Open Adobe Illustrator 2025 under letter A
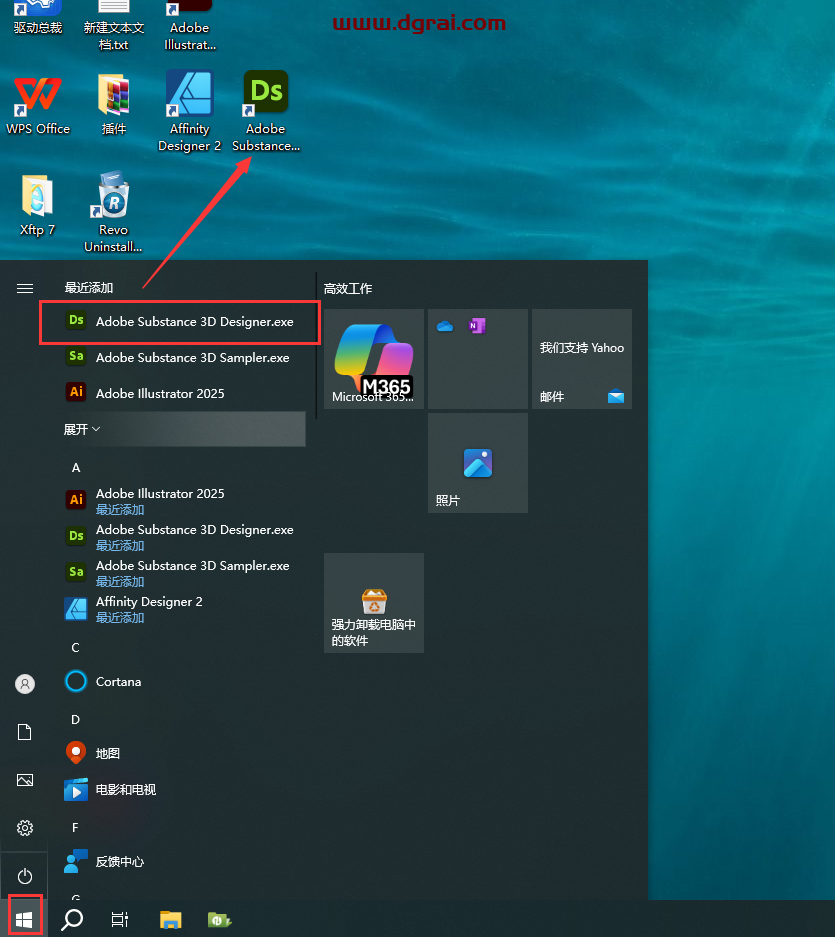Viewport: 835px width, 937px height. [183, 500]
